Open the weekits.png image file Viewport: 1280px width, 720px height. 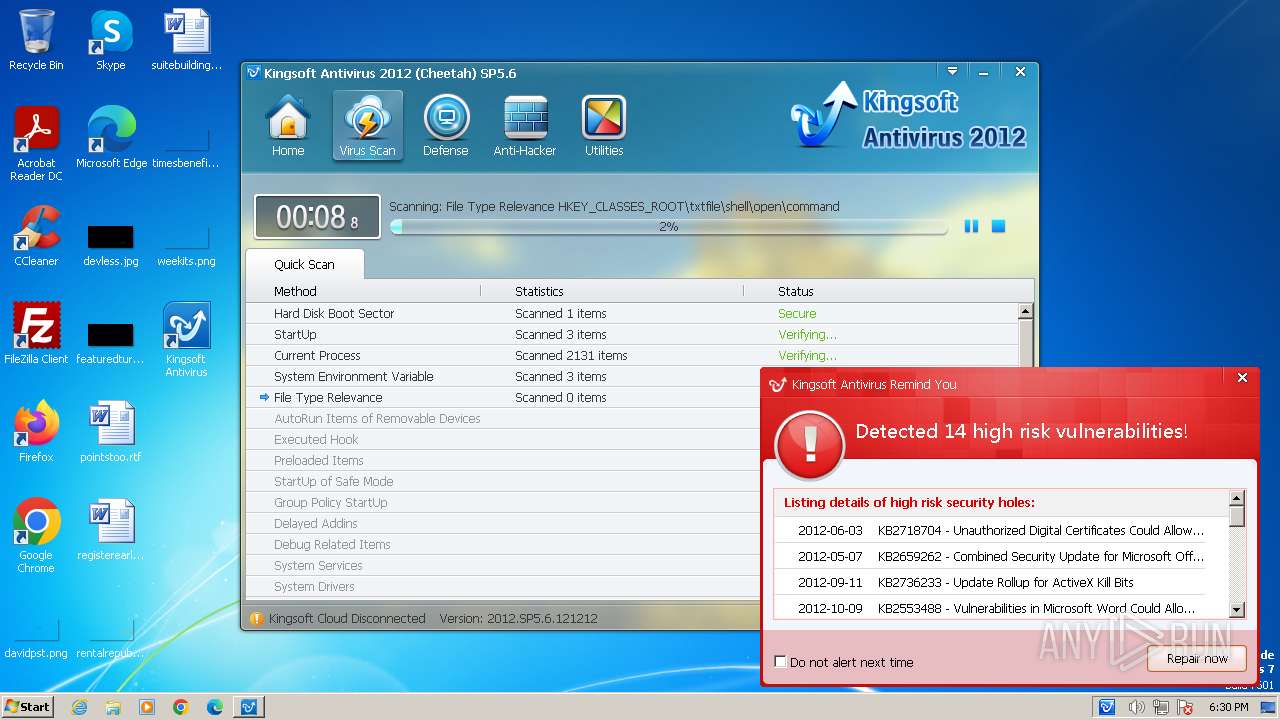click(x=186, y=245)
